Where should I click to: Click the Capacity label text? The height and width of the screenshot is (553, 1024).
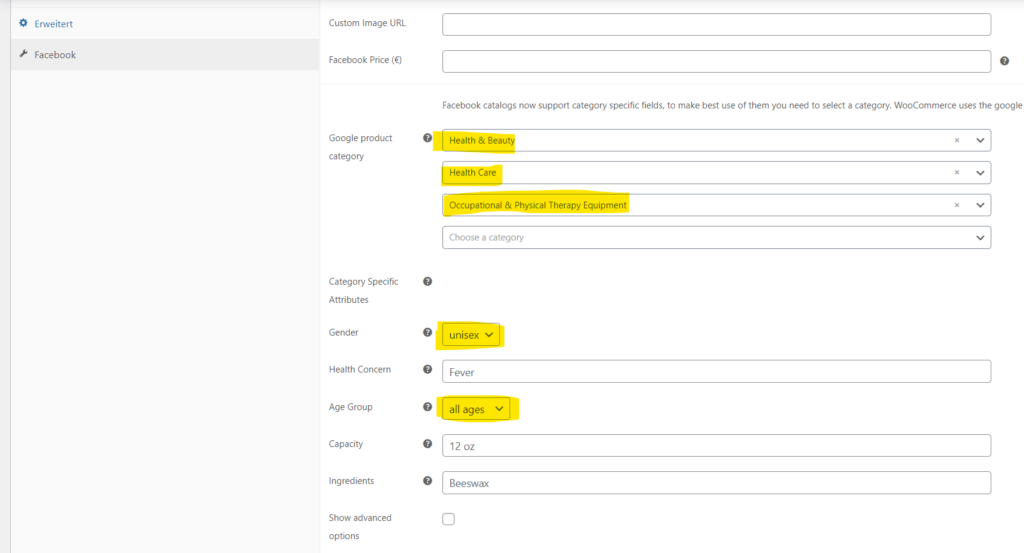[x=345, y=444]
